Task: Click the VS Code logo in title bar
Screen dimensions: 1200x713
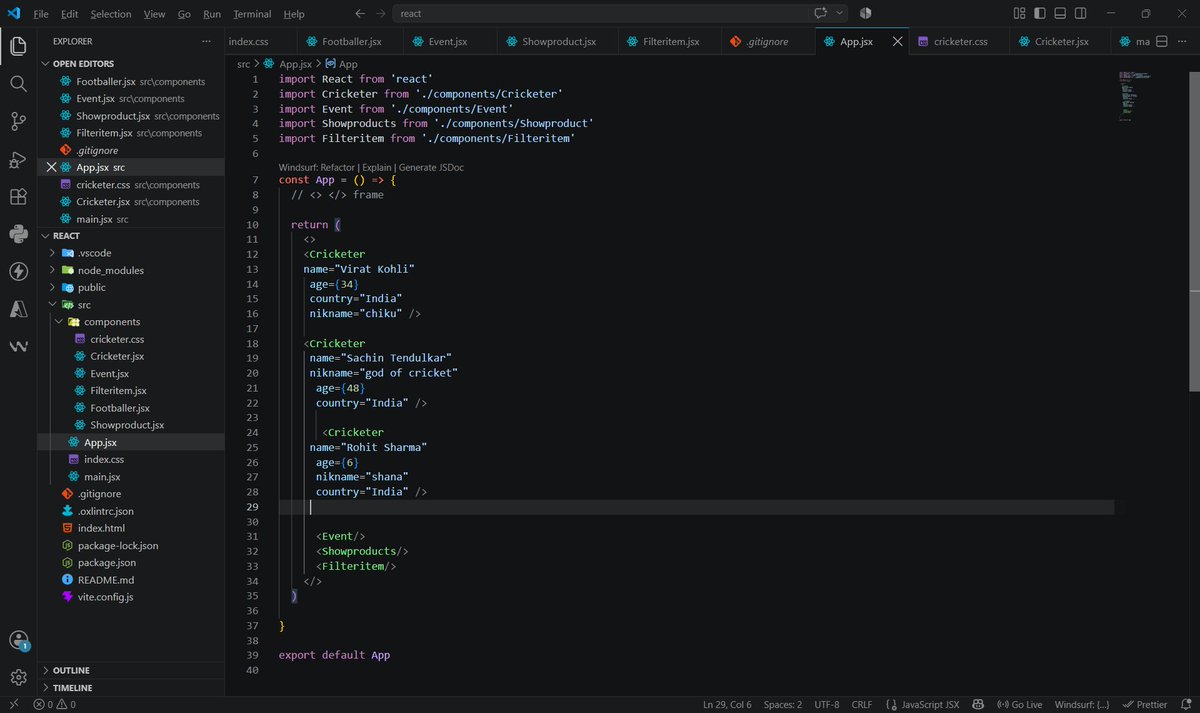Action: coord(14,13)
